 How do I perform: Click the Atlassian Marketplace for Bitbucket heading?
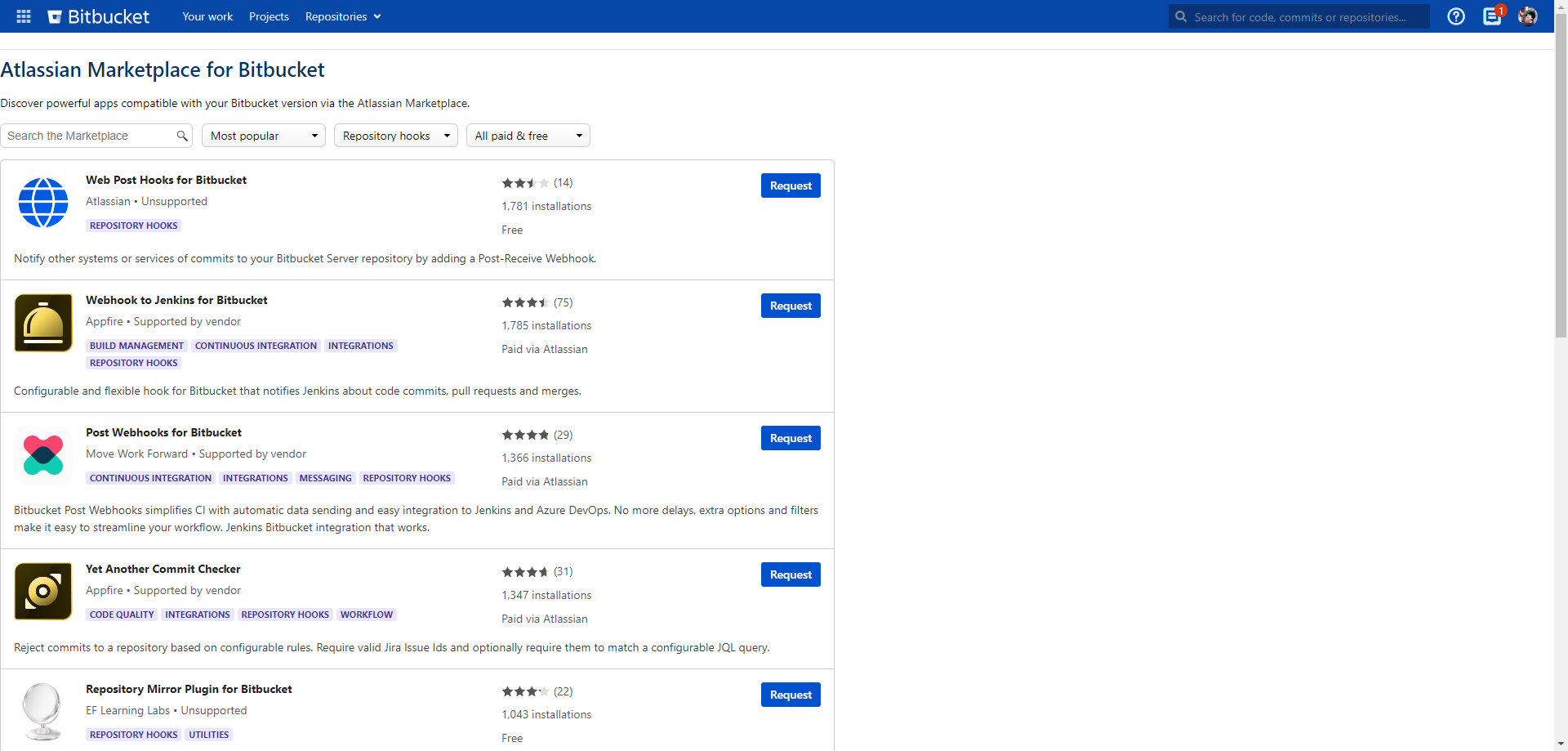(x=163, y=69)
